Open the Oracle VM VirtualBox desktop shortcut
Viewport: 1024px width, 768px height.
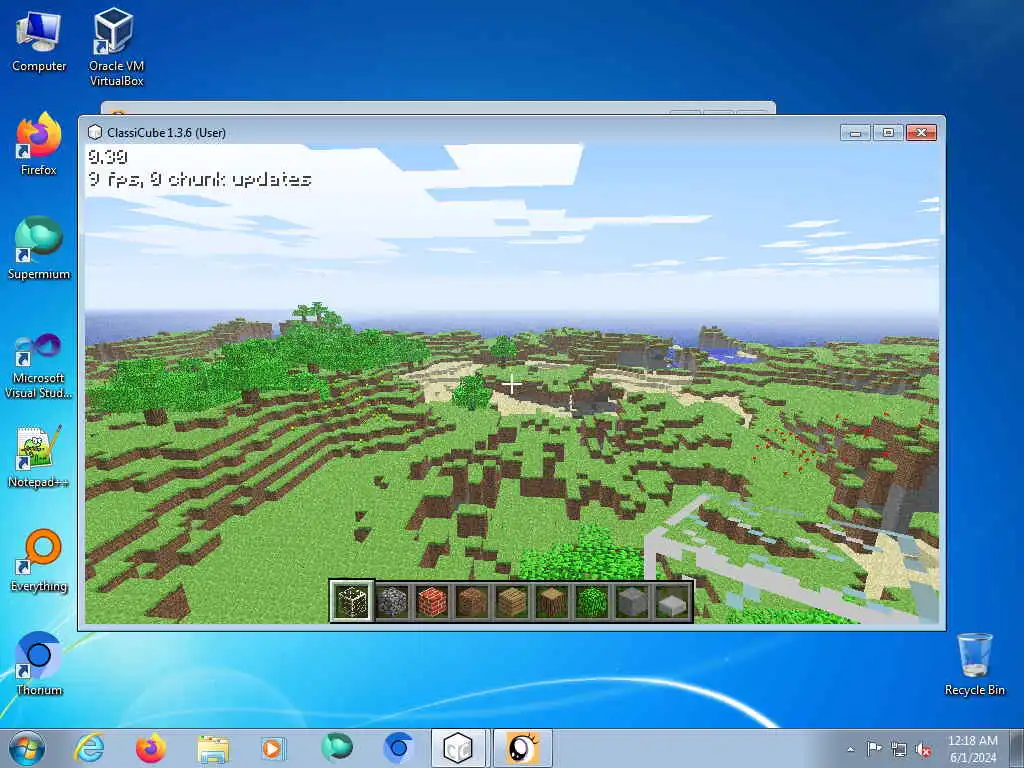[116, 47]
